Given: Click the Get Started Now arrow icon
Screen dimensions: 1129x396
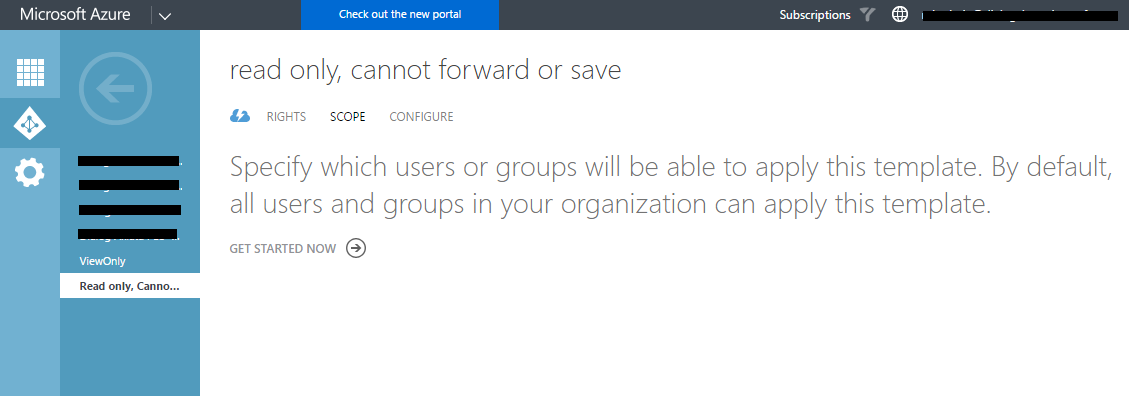Looking at the screenshot, I should pyautogui.click(x=356, y=248).
